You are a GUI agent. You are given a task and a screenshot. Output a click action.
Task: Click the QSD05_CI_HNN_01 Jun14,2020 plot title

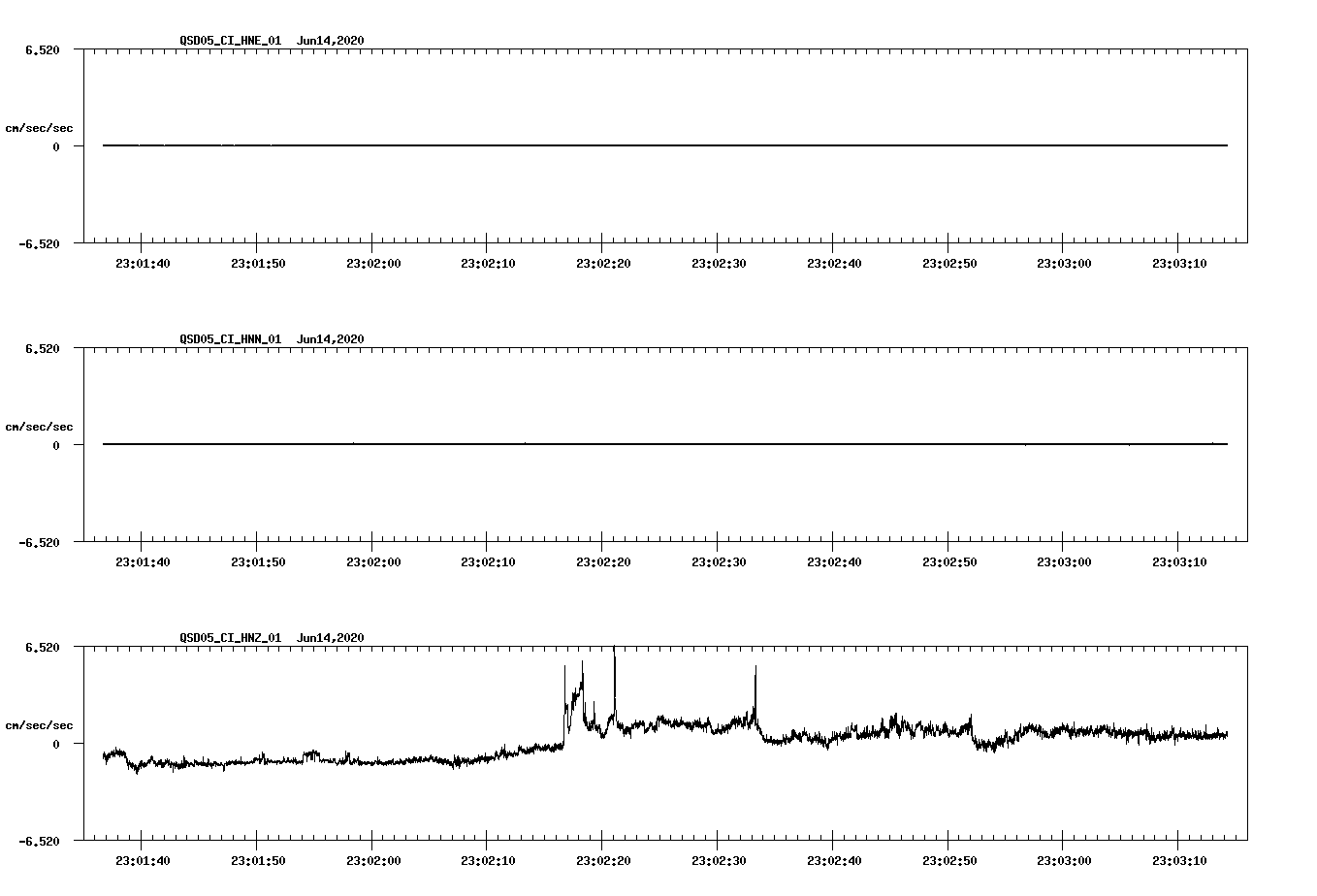[272, 339]
